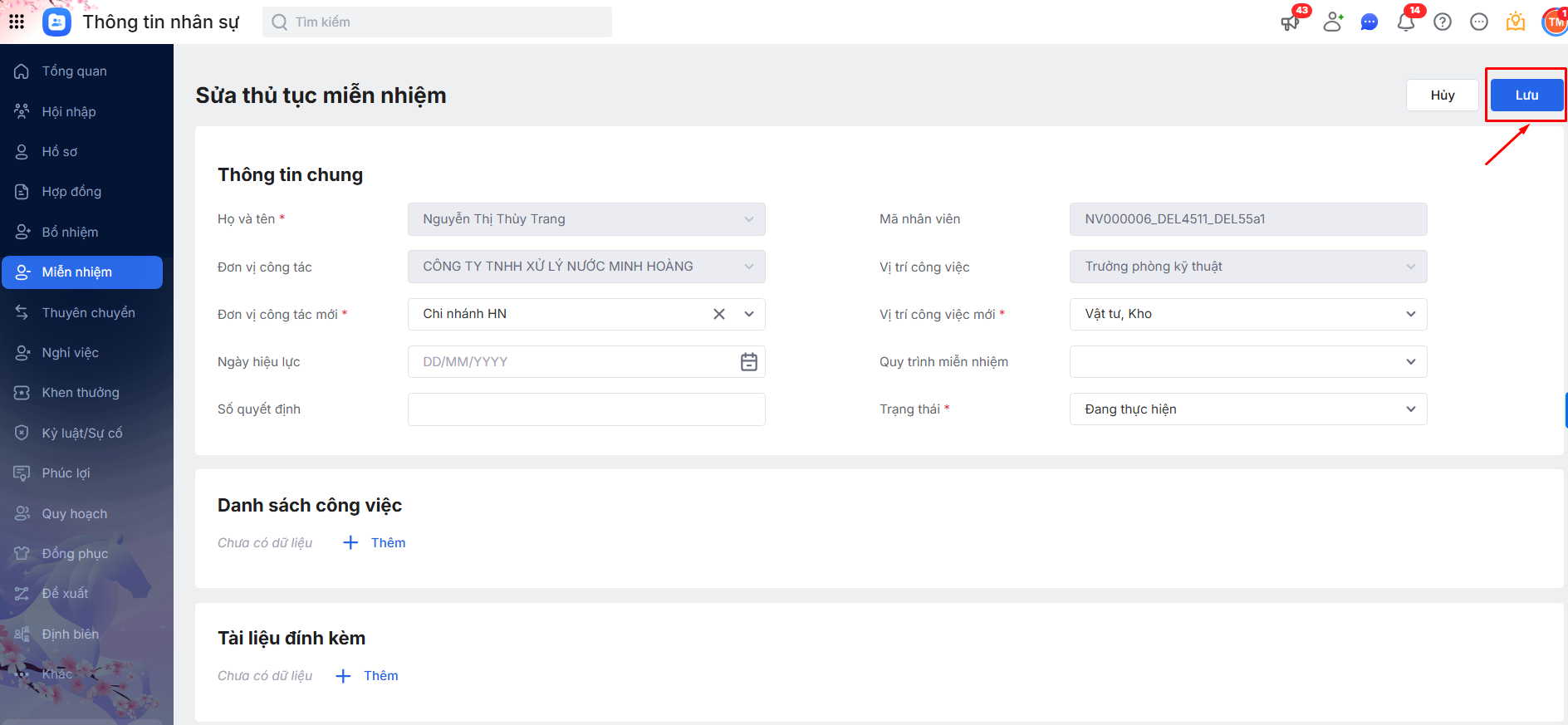Expand the Vị trí công việc mới dropdown
This screenshot has width=1568, height=725.
(1410, 314)
